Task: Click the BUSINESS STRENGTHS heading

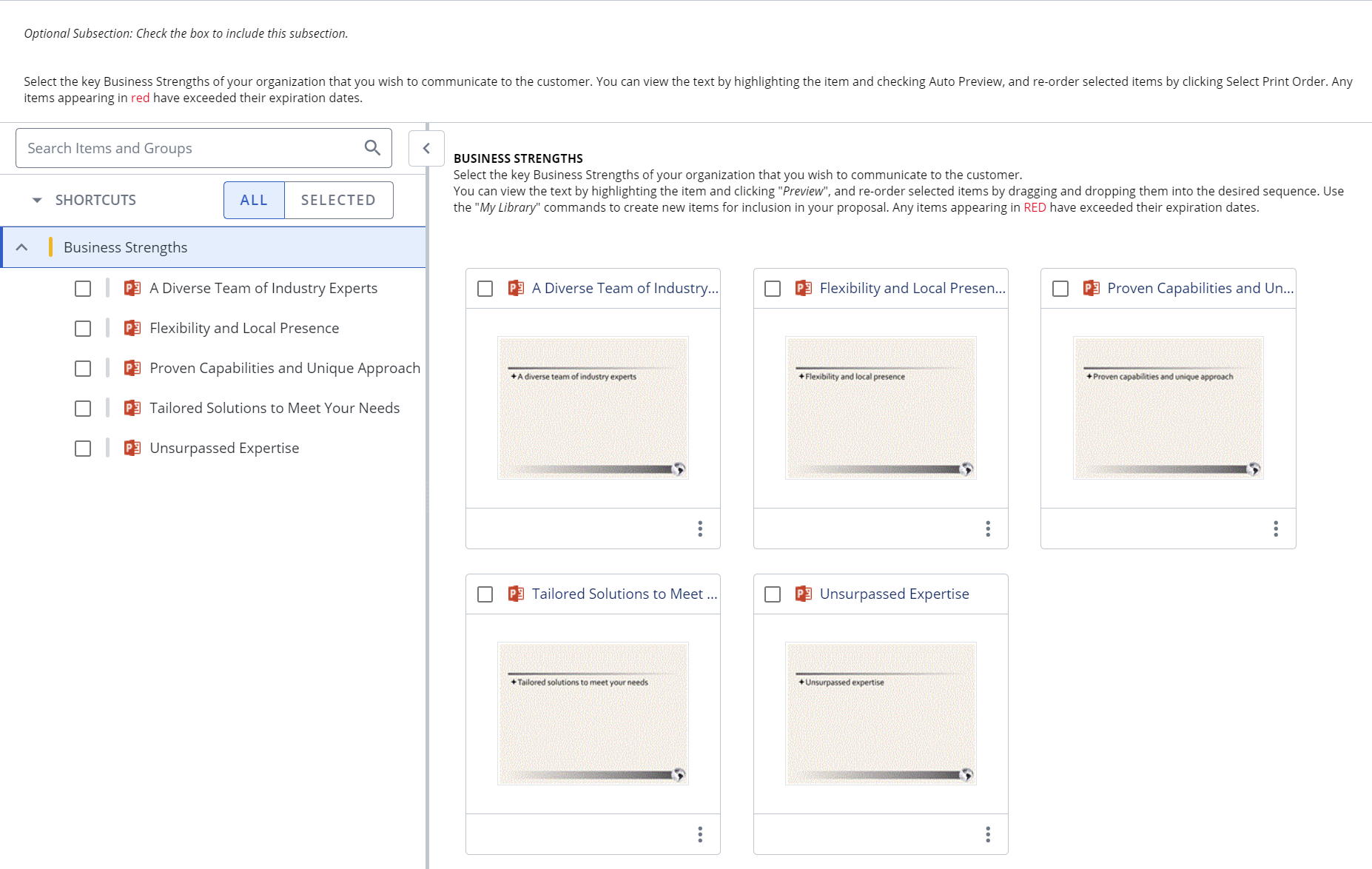Action: coord(518,158)
